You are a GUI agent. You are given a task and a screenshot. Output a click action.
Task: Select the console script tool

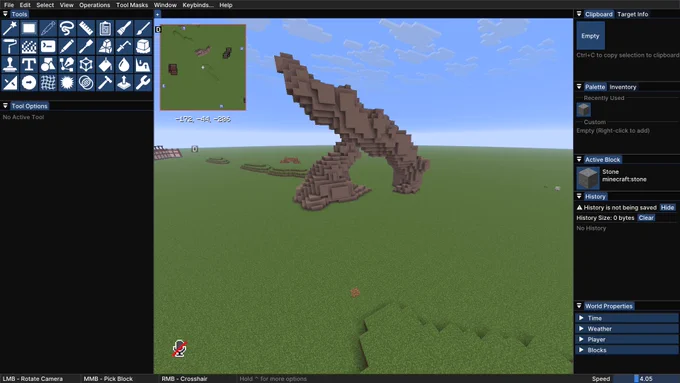48,46
